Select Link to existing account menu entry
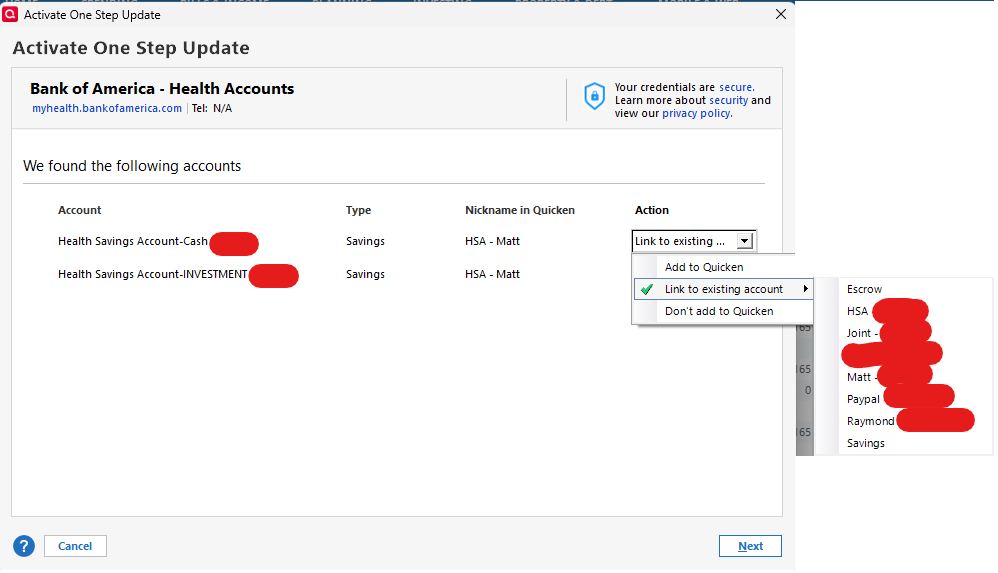This screenshot has height=573, width=998. 724,289
